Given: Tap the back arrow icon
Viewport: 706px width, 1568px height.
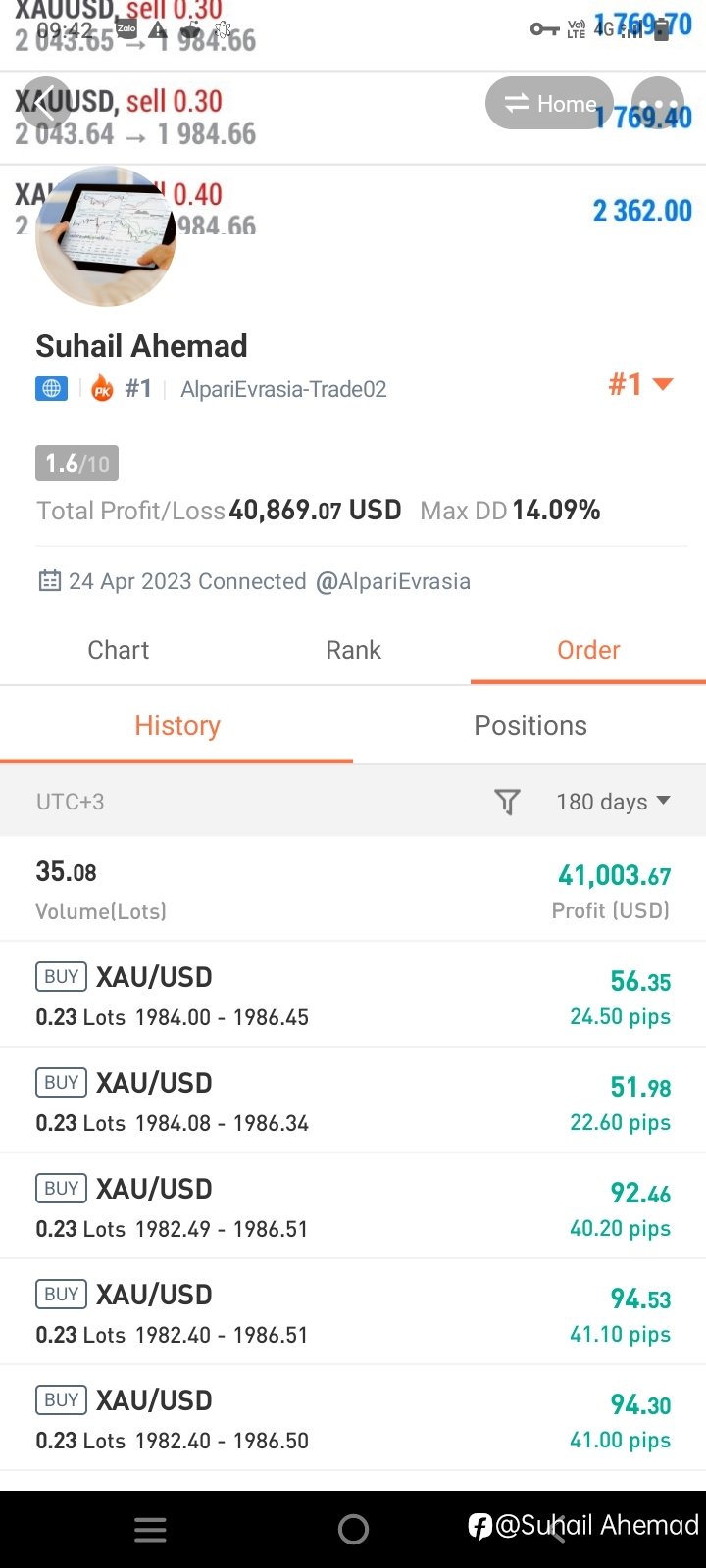Looking at the screenshot, I should (46, 102).
